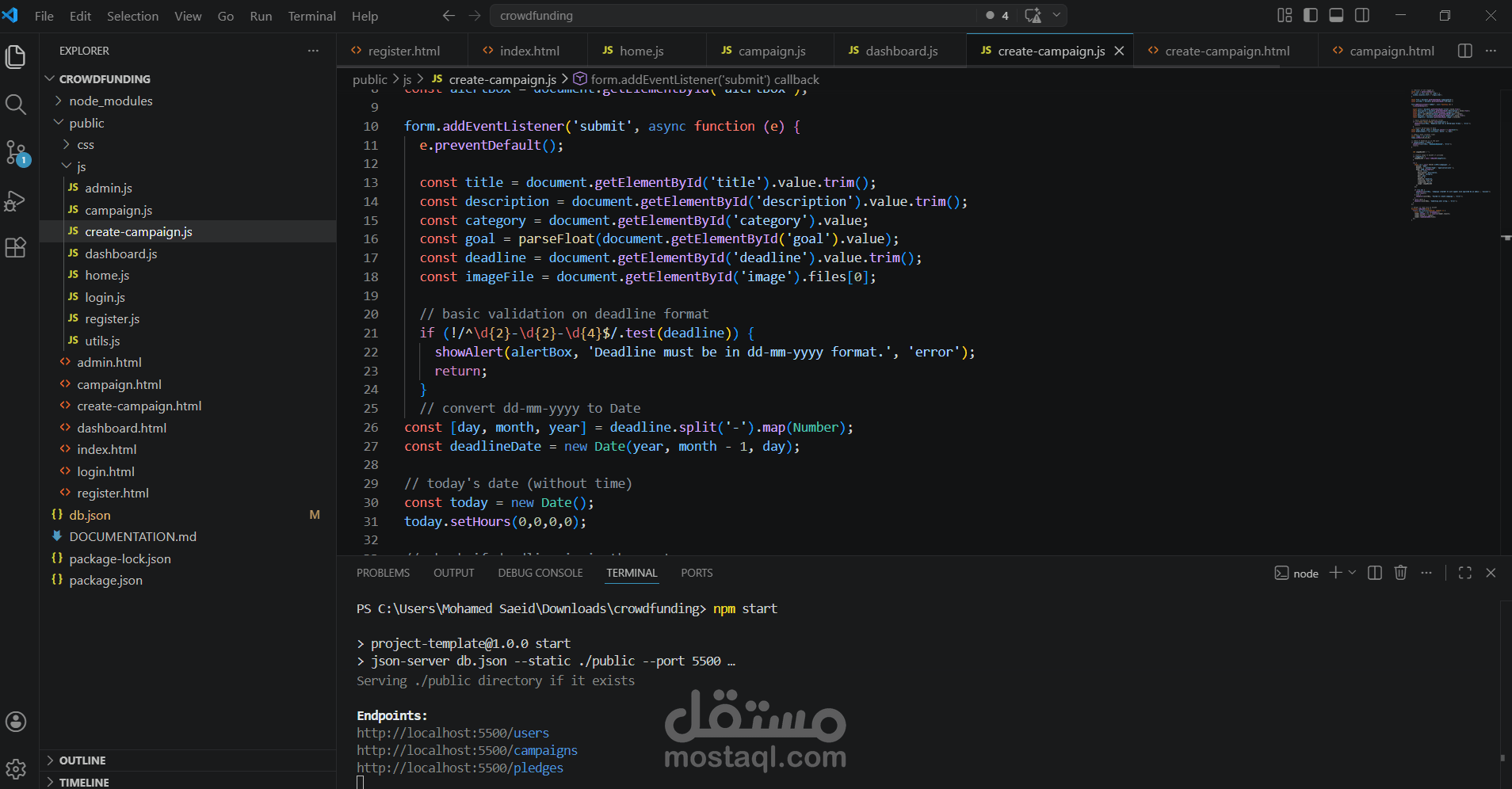Close the create-campaign.js tab
The height and width of the screenshot is (789, 1512).
(1119, 51)
